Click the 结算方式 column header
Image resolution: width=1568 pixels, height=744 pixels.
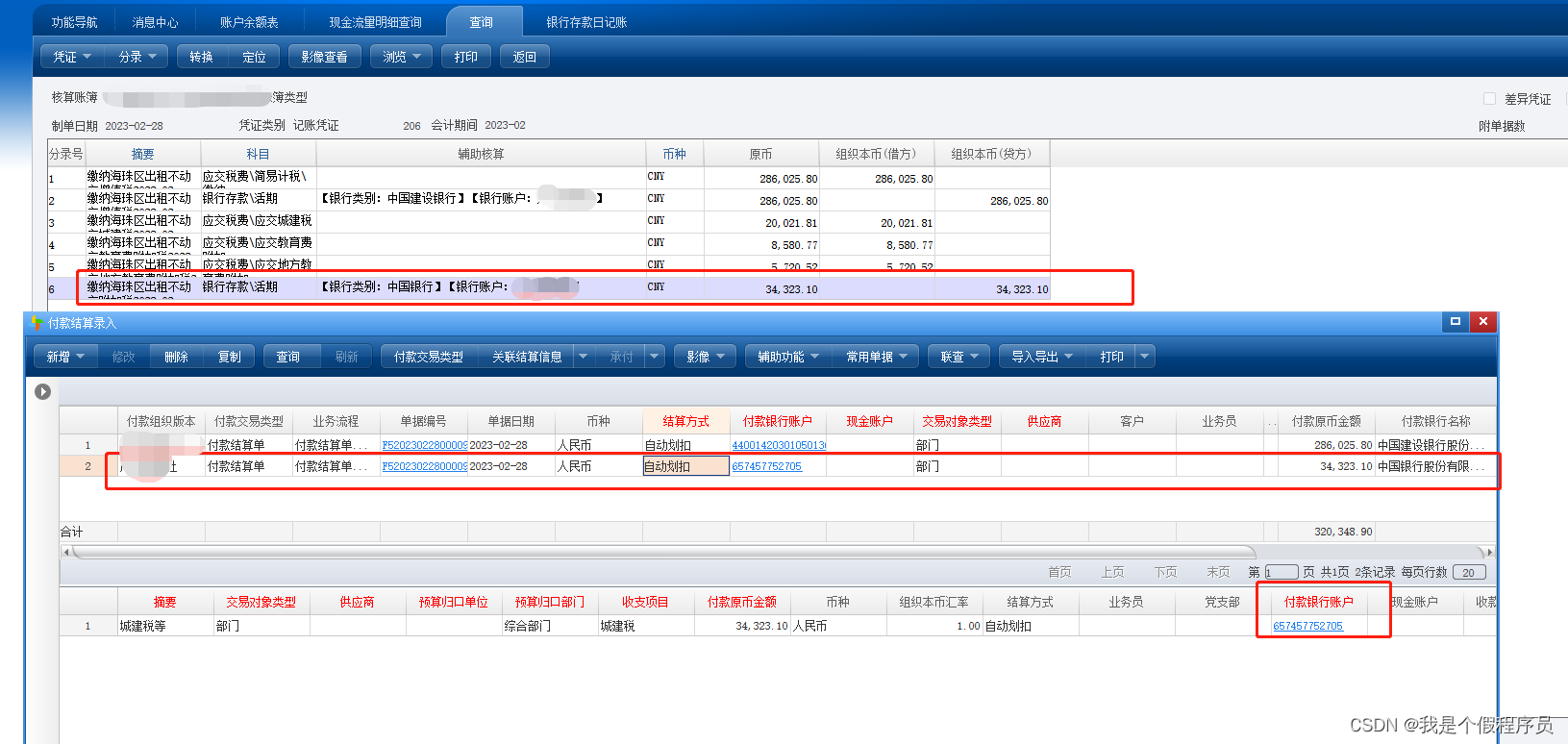pyautogui.click(x=685, y=421)
